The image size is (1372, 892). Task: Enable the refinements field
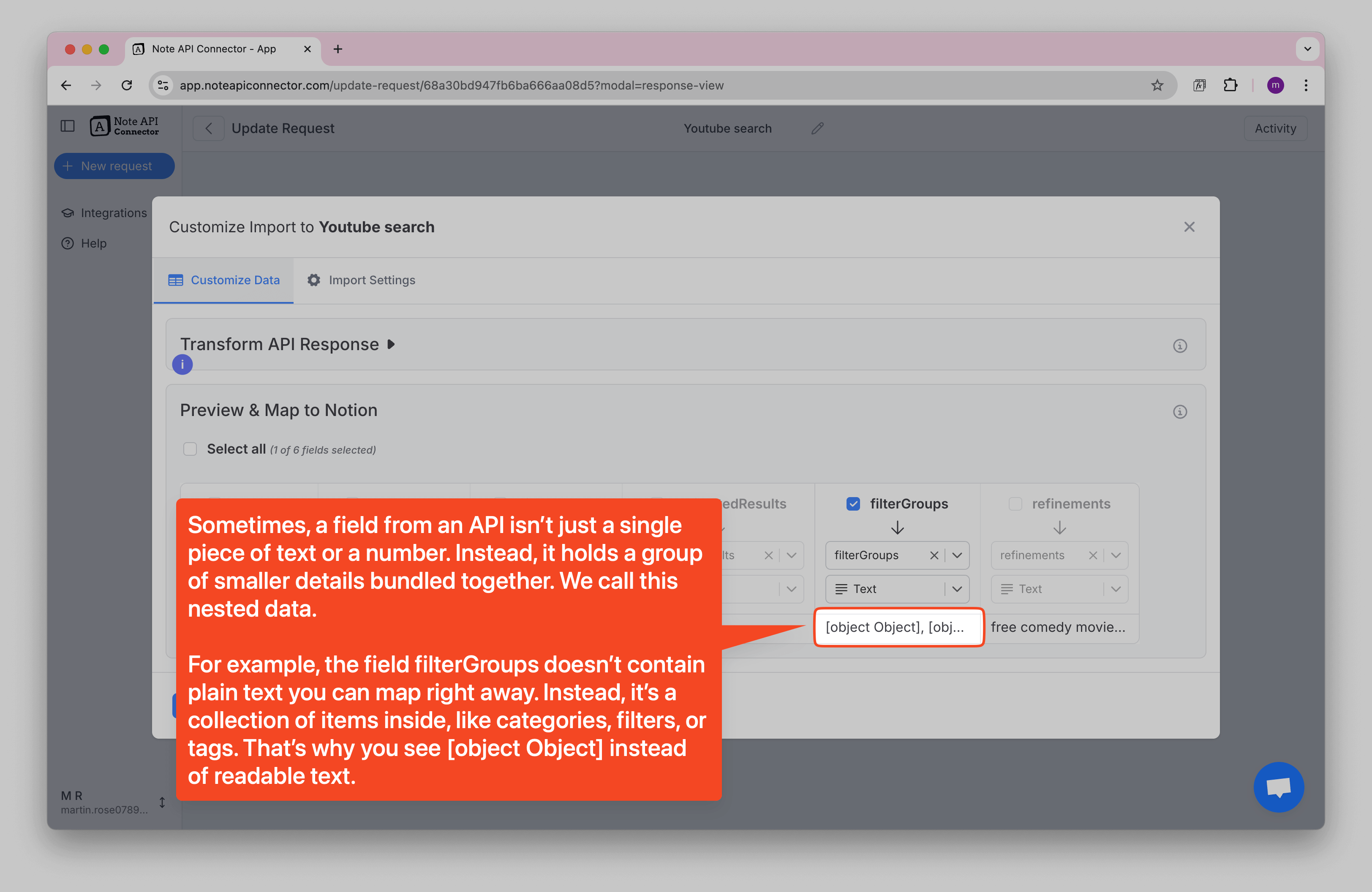(1016, 503)
